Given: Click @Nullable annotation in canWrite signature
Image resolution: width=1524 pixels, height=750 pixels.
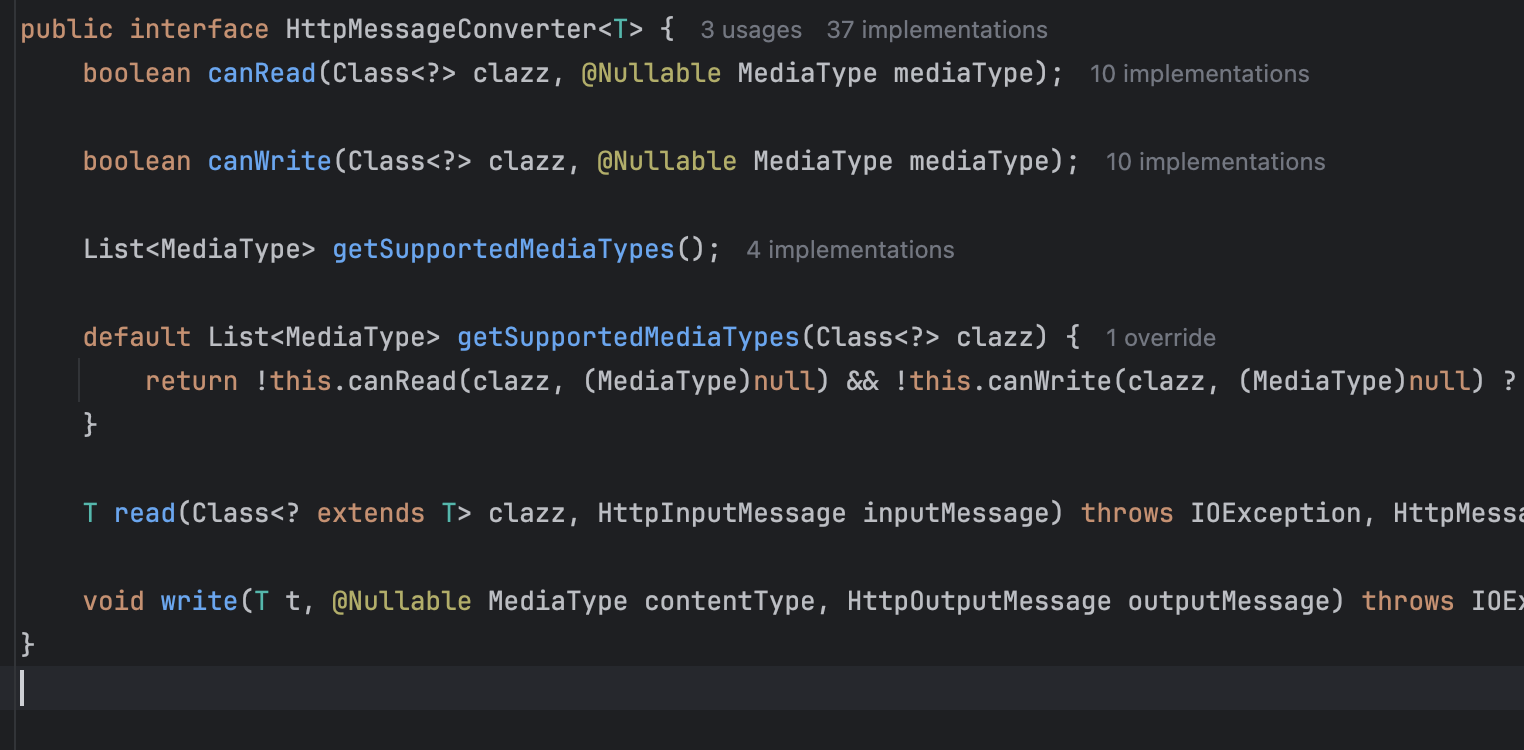Looking at the screenshot, I should 667,162.
